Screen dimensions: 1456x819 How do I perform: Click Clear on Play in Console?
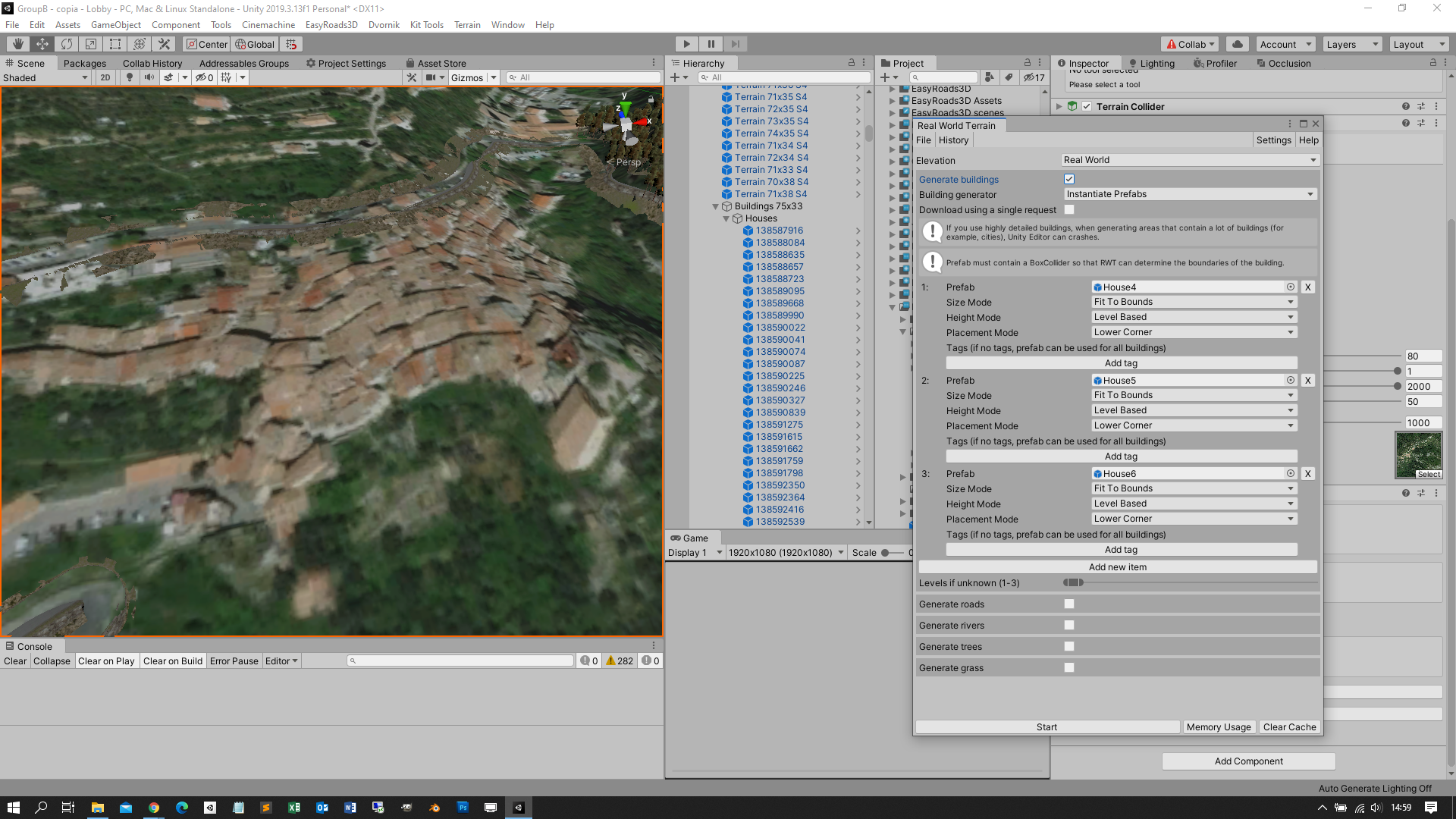(106, 661)
